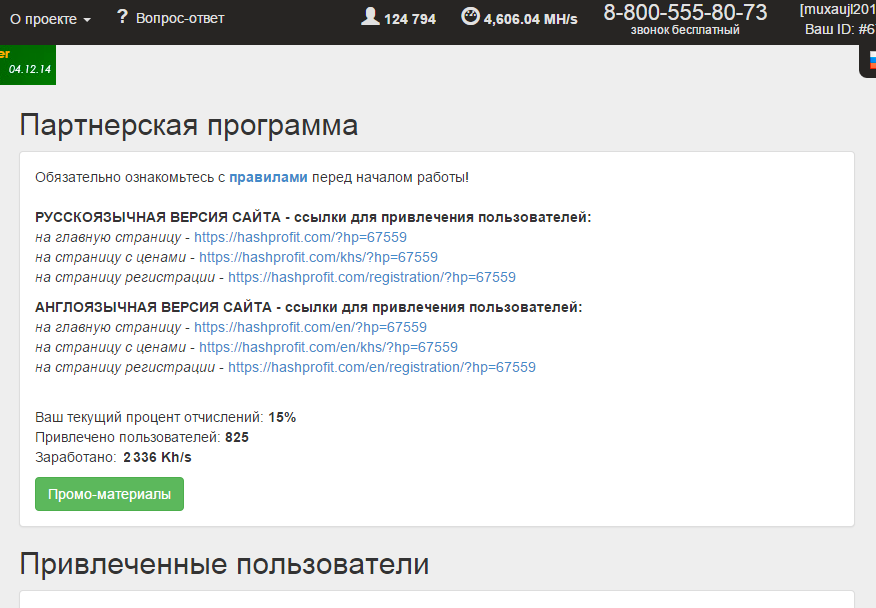
Task: Open Russian registration referral link
Action: pos(371,277)
